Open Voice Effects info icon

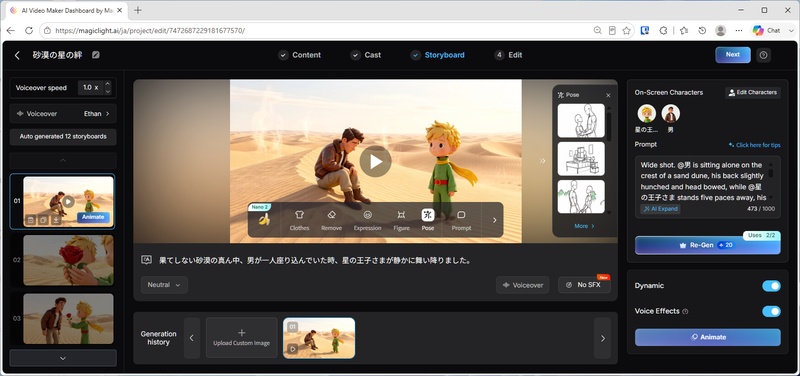pos(685,311)
